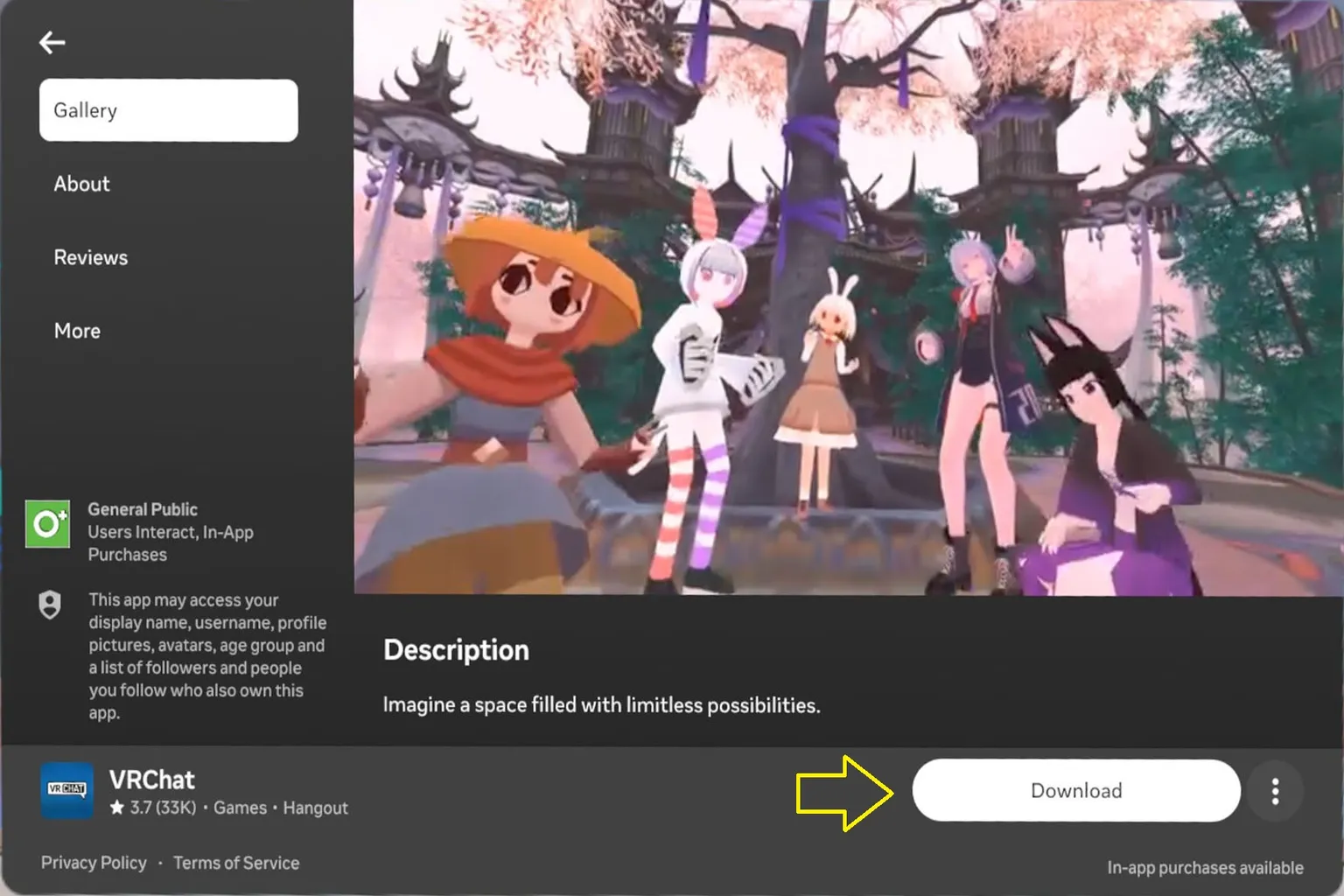This screenshot has width=1344, height=896.
Task: Click the back arrow to go back
Action: pyautogui.click(x=52, y=41)
